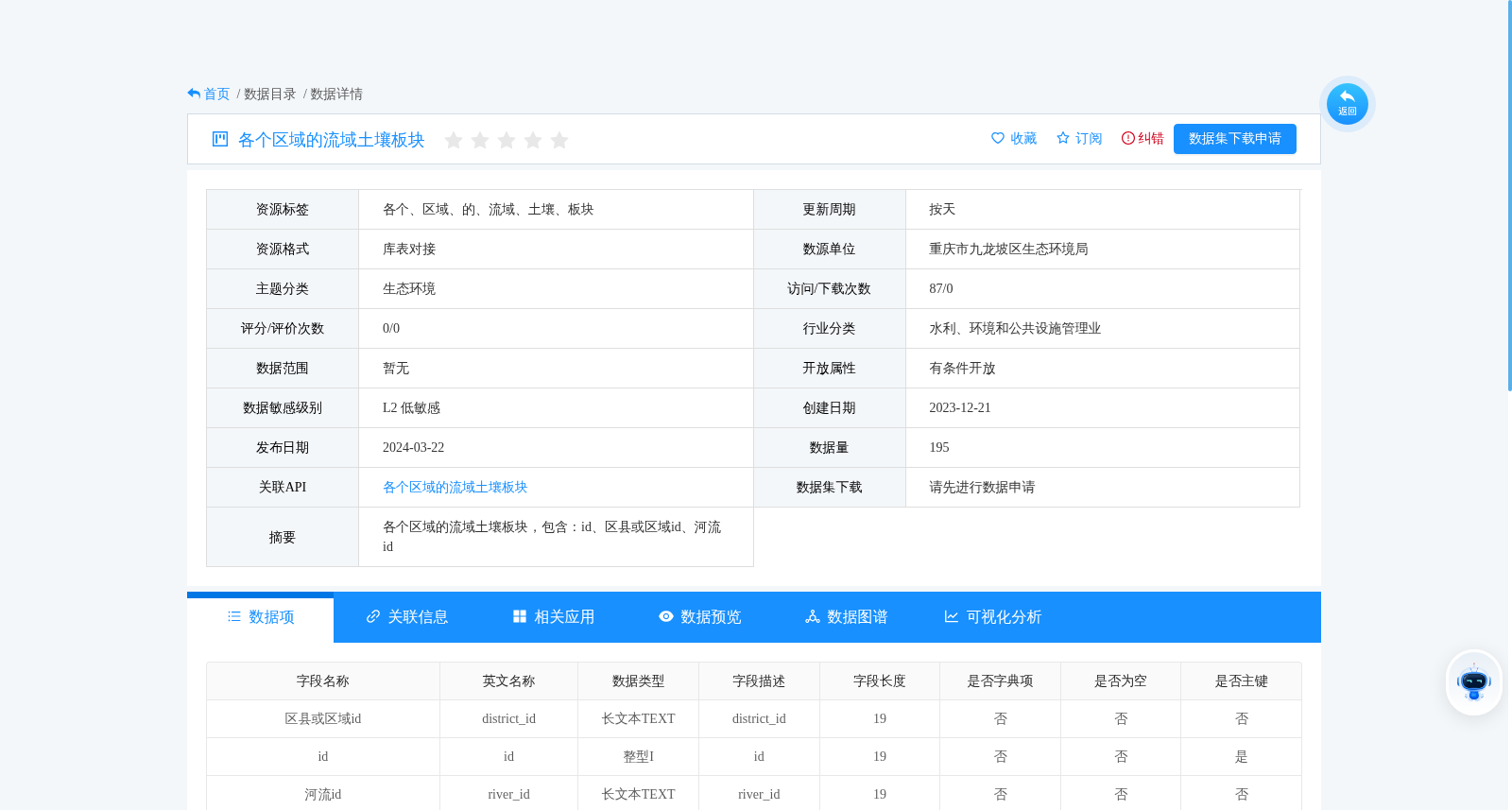
Task: Rate two stars on the dataset
Action: tap(480, 140)
